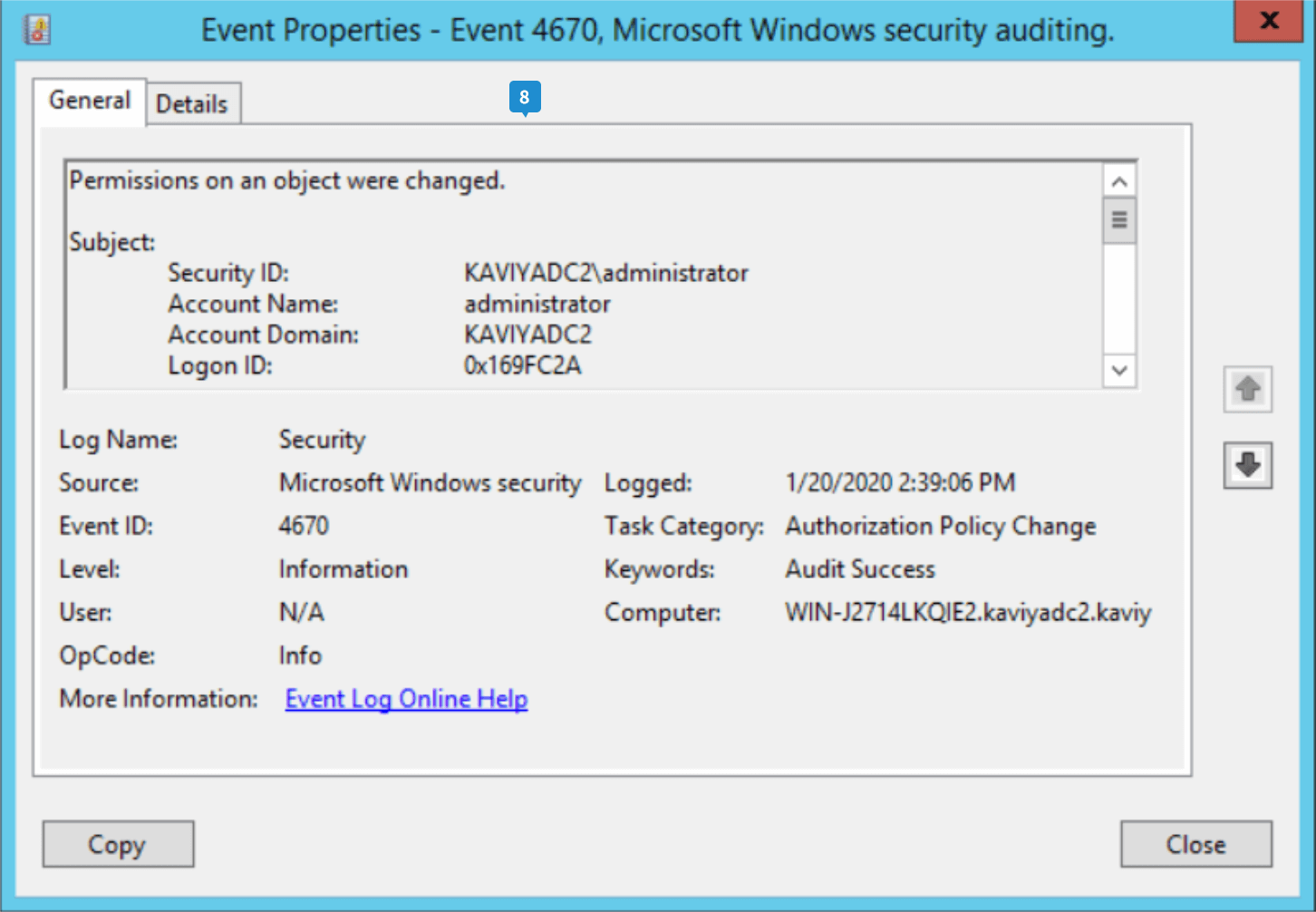The image size is (1316, 912).
Task: Click the Event Properties title bar icon
Action: (x=37, y=29)
